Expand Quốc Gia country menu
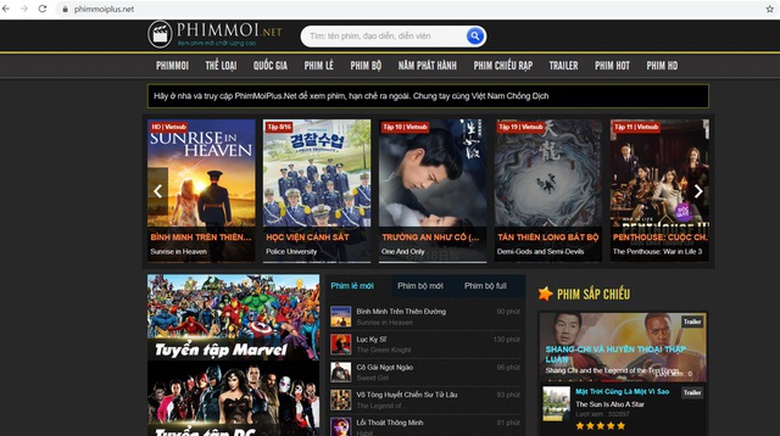780x436 pixels. pyautogui.click(x=270, y=65)
